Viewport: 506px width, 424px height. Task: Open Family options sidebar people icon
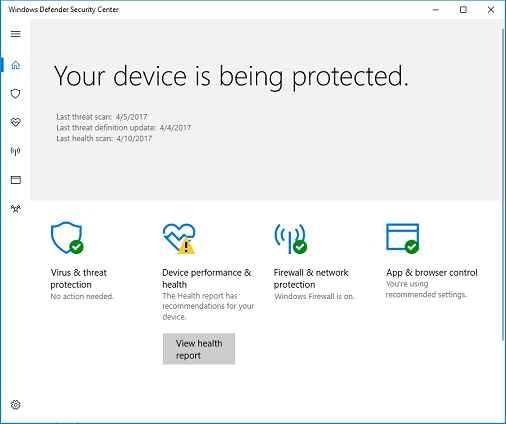[16, 209]
